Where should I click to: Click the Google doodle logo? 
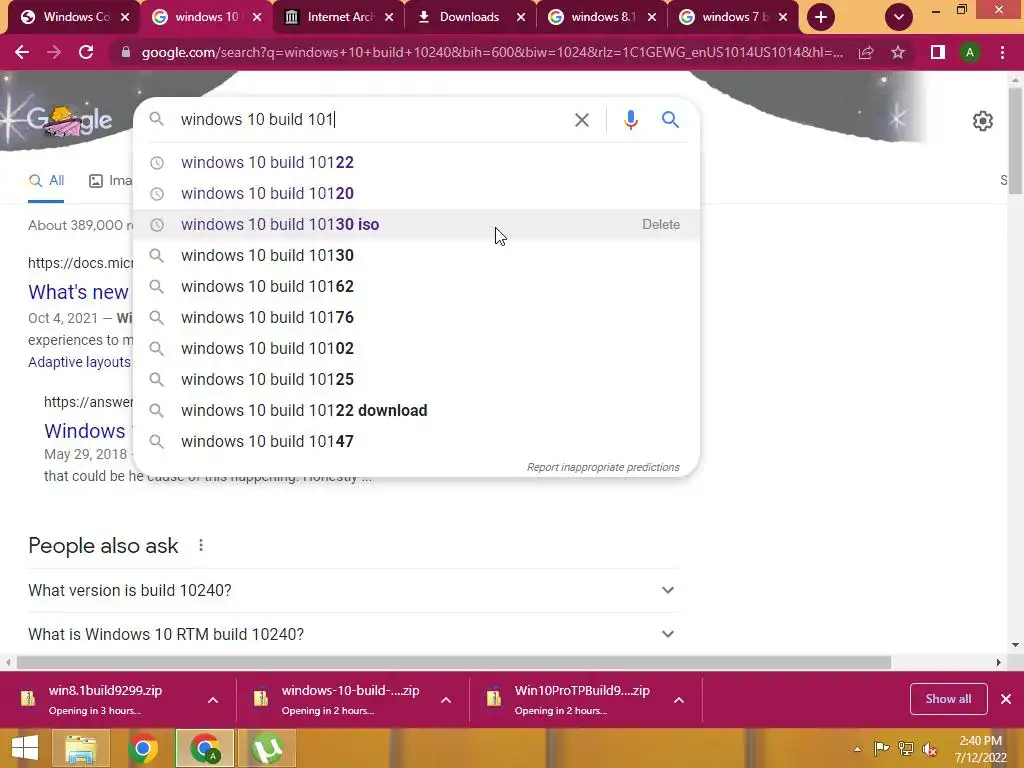click(67, 120)
